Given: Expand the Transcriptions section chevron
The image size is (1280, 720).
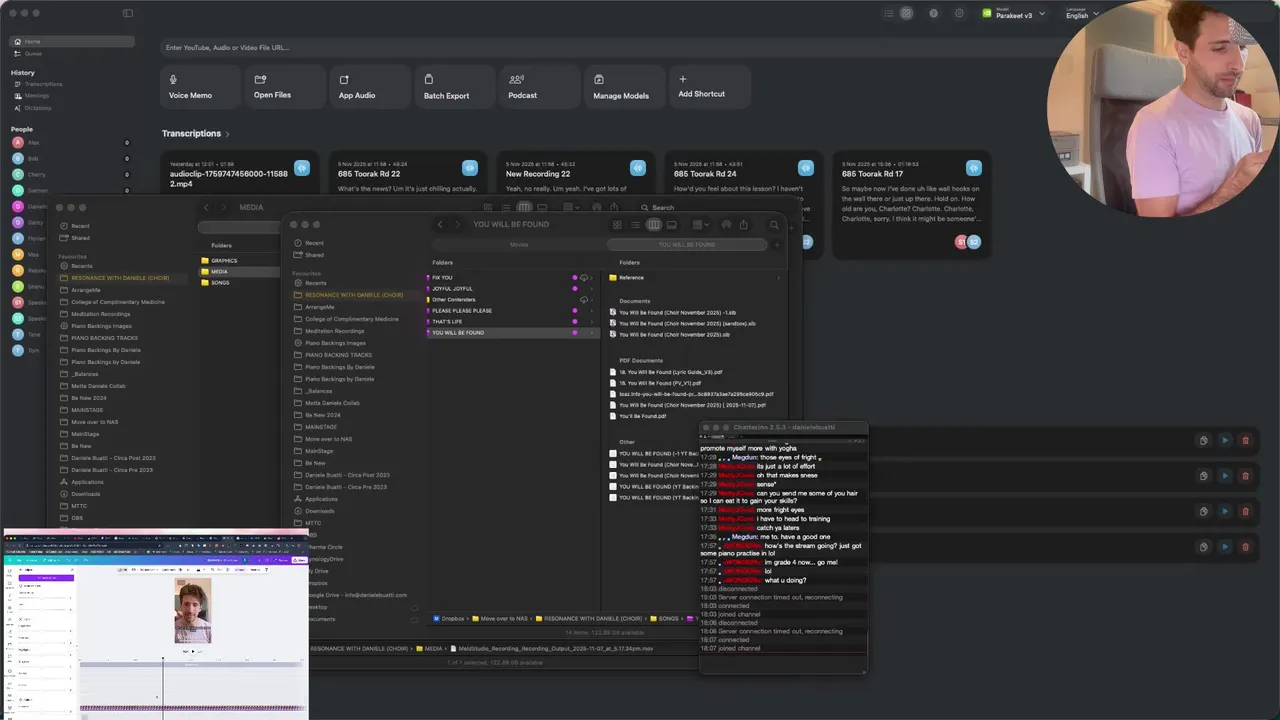Looking at the screenshot, I should pyautogui.click(x=227, y=134).
